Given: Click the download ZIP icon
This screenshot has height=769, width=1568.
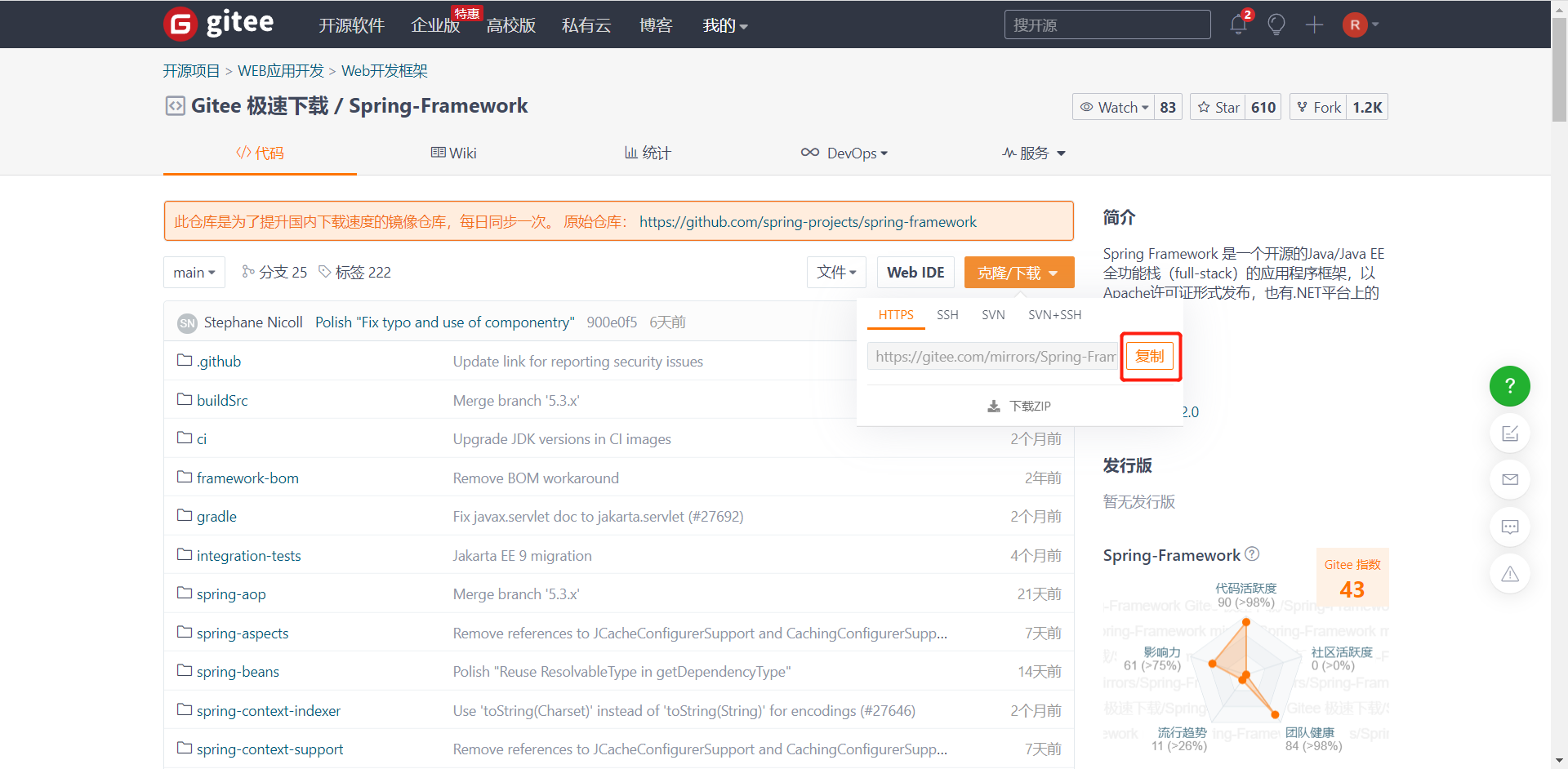Looking at the screenshot, I should [994, 406].
